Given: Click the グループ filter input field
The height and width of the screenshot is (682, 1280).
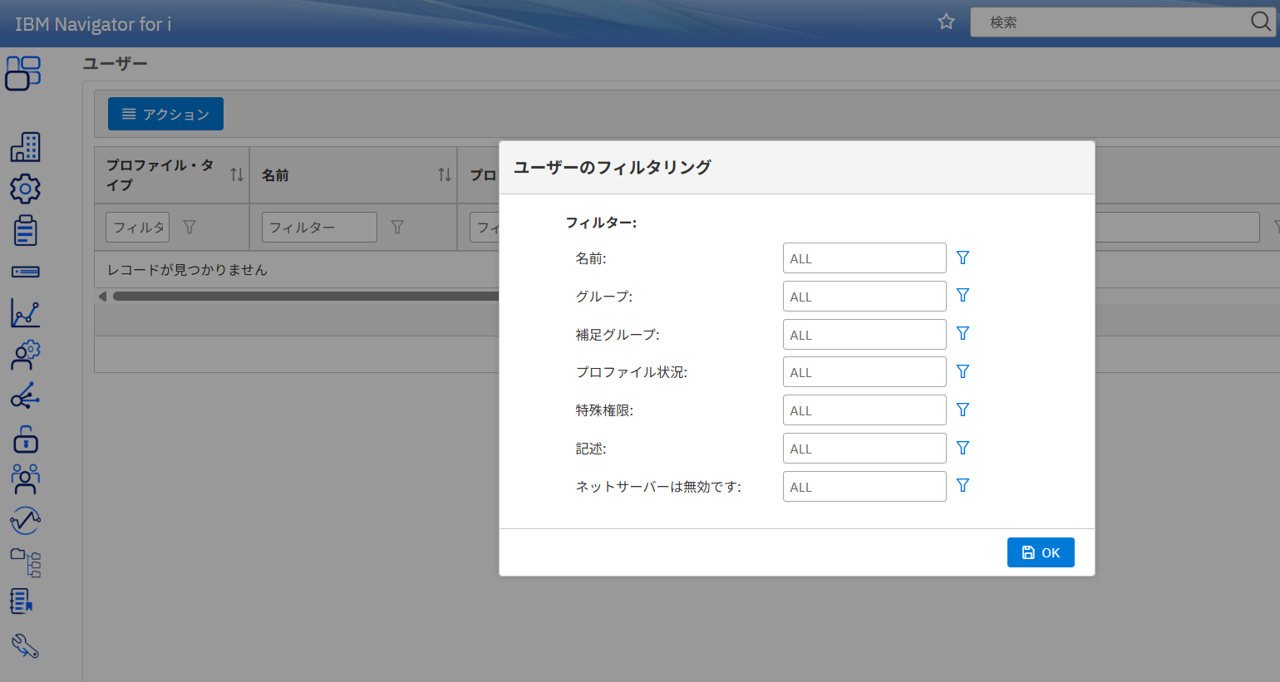Looking at the screenshot, I should click(864, 296).
